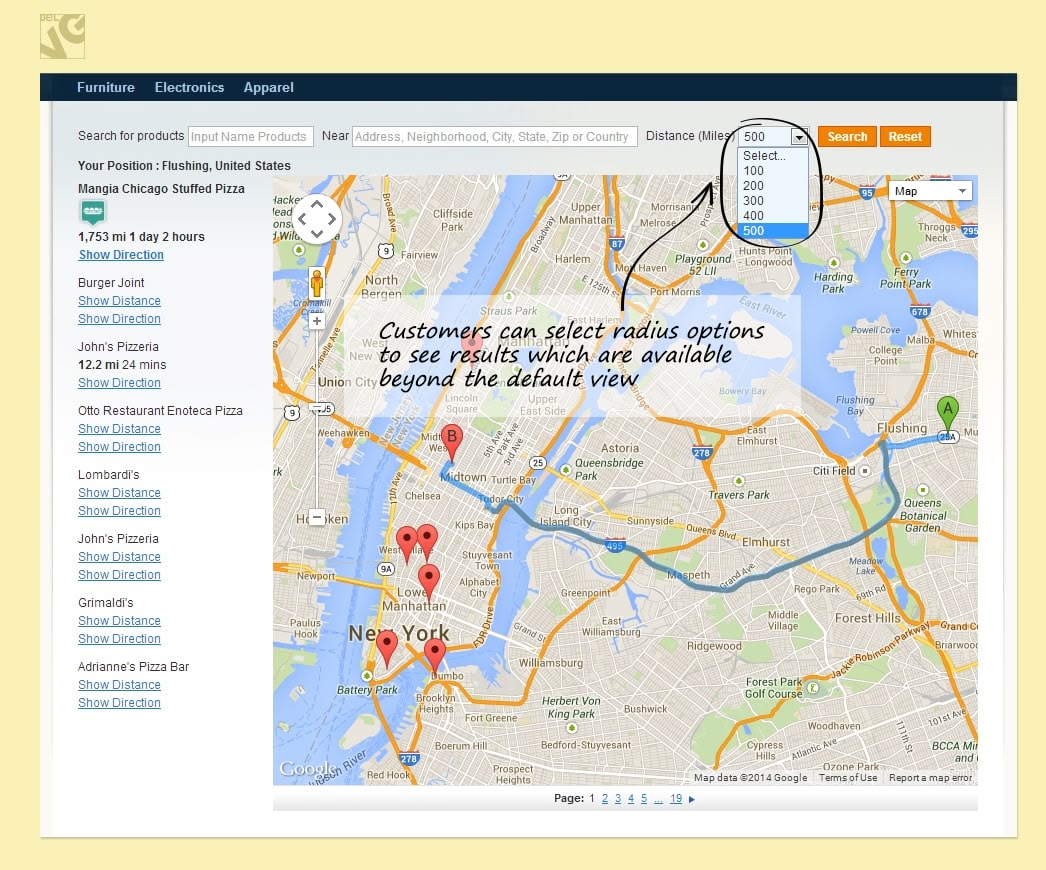This screenshot has height=870, width=1046.
Task: Click the green marker A in Flushing
Action: [947, 414]
